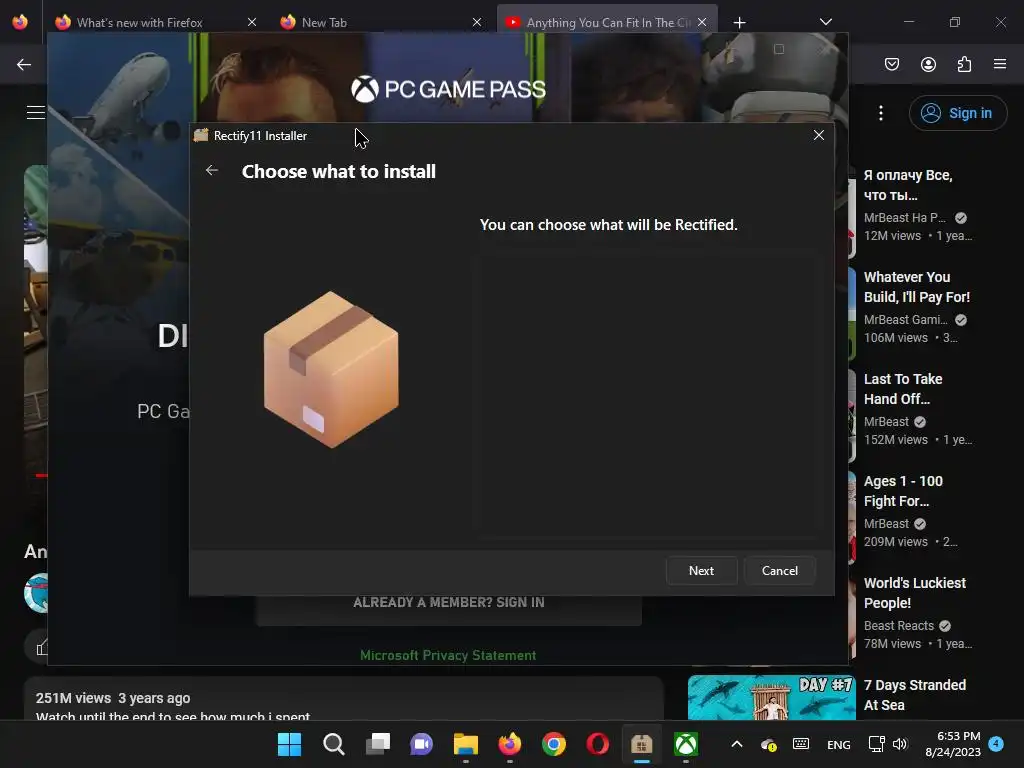This screenshot has height=768, width=1024.
Task: Open Opera browser from the taskbar
Action: tap(598, 744)
